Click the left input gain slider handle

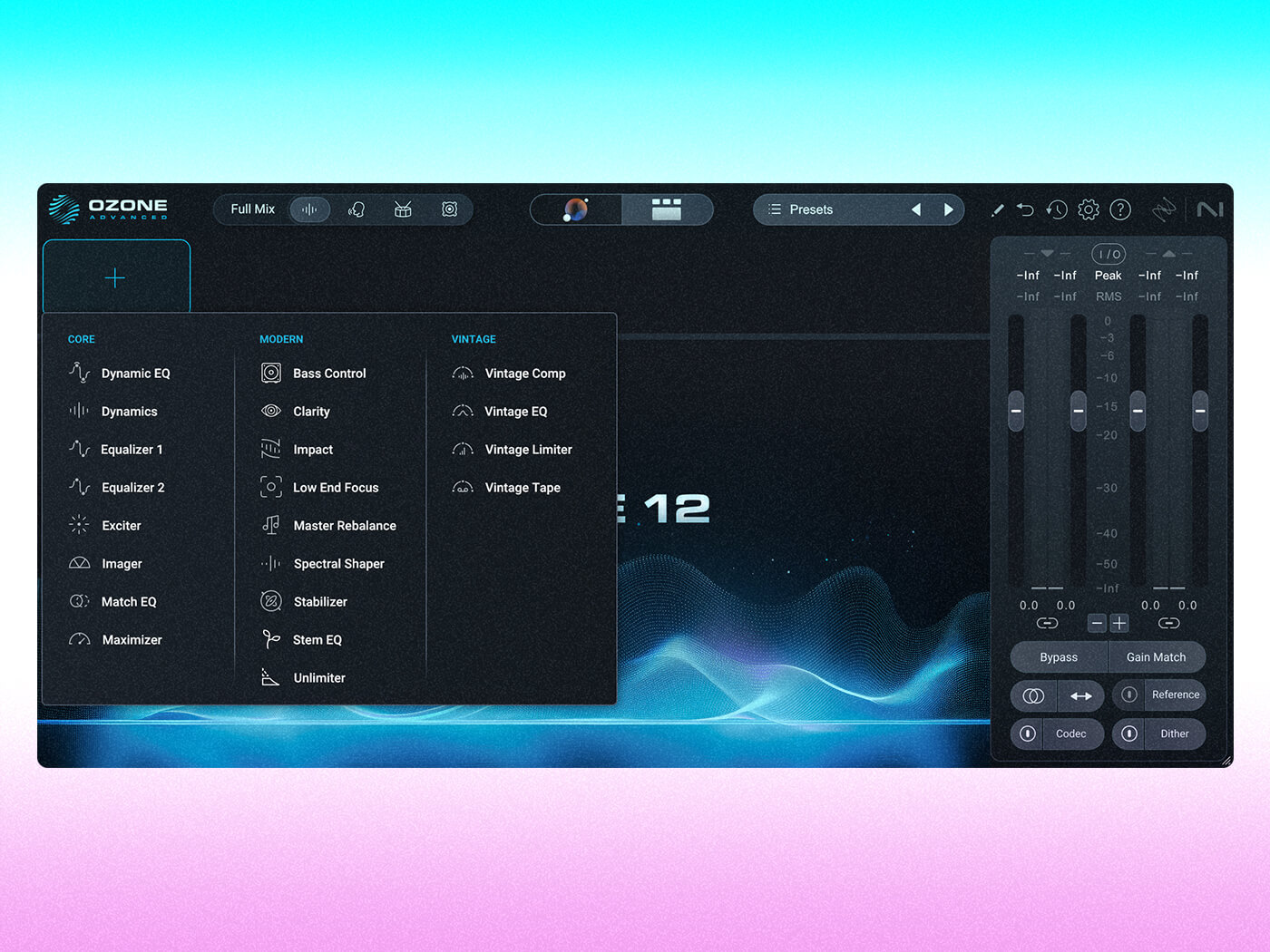(1016, 411)
